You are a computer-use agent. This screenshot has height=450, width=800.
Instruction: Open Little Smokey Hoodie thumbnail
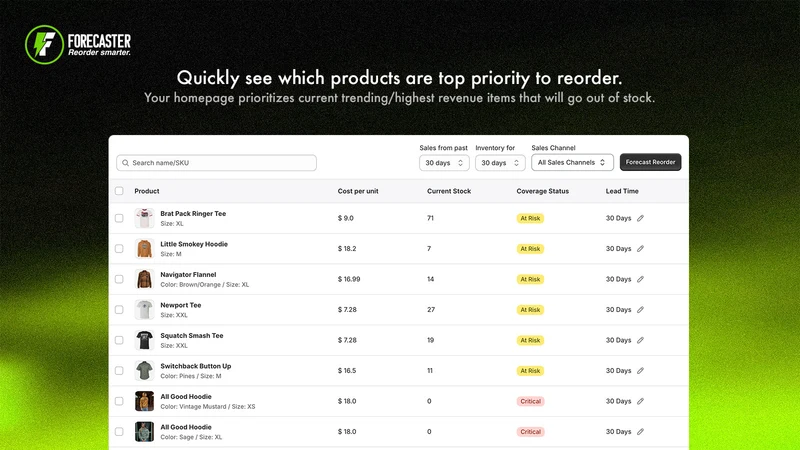pos(144,249)
